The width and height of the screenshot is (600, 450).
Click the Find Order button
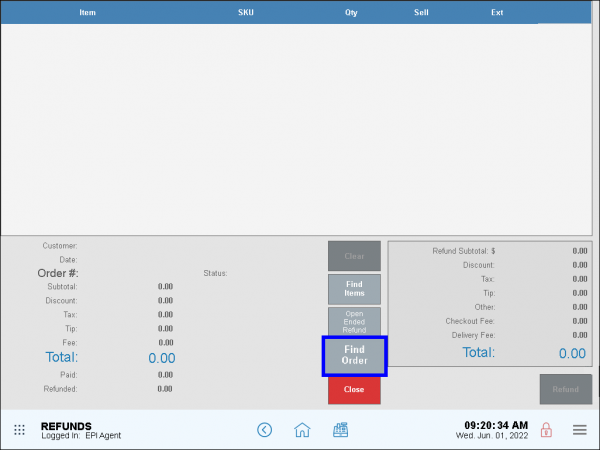click(354, 356)
